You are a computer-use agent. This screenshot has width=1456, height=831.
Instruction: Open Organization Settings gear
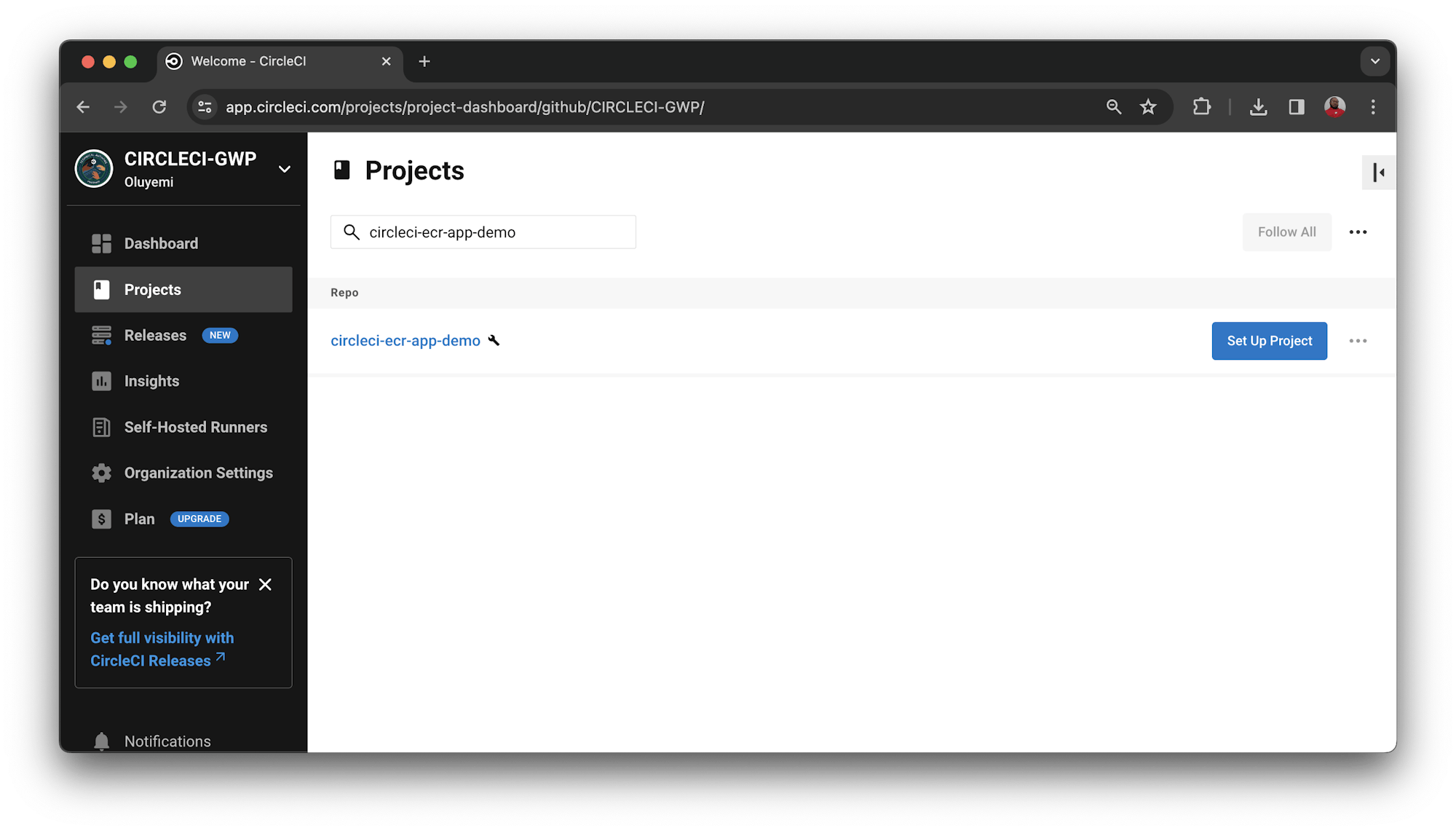[101, 473]
